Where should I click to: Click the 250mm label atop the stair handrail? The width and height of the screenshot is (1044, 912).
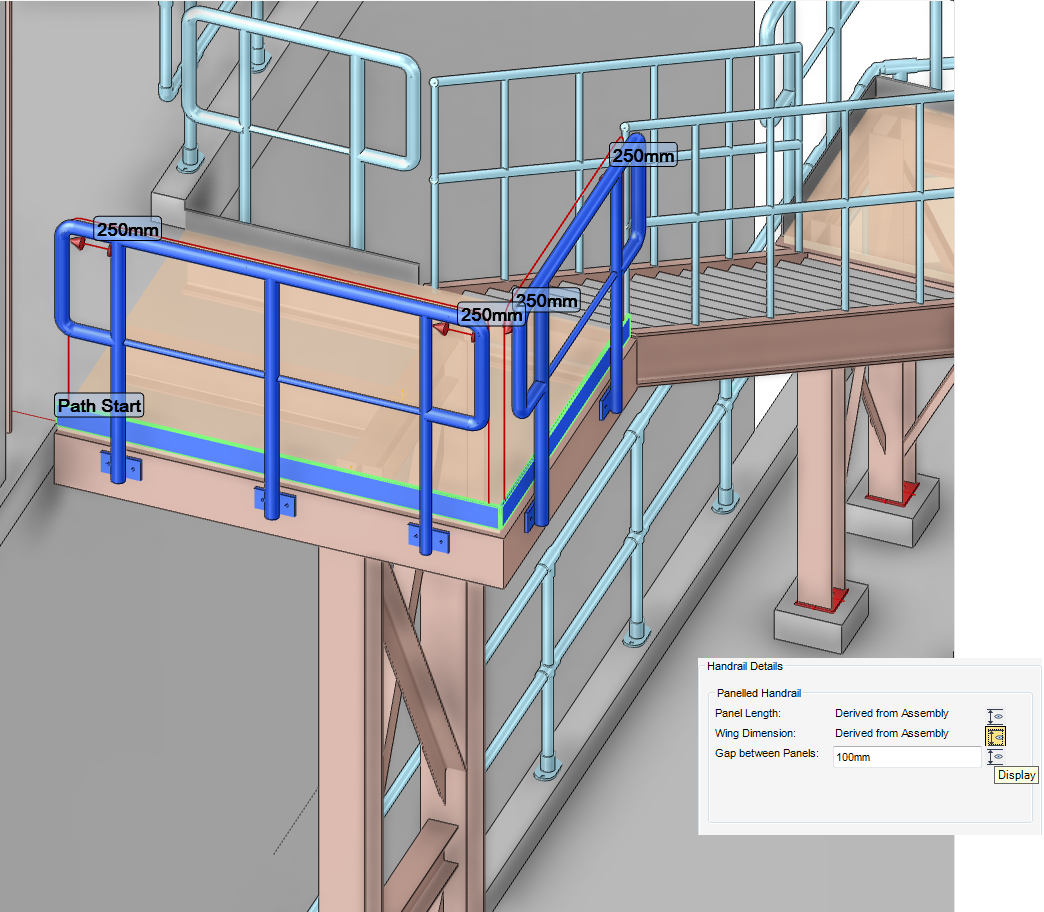[x=643, y=156]
